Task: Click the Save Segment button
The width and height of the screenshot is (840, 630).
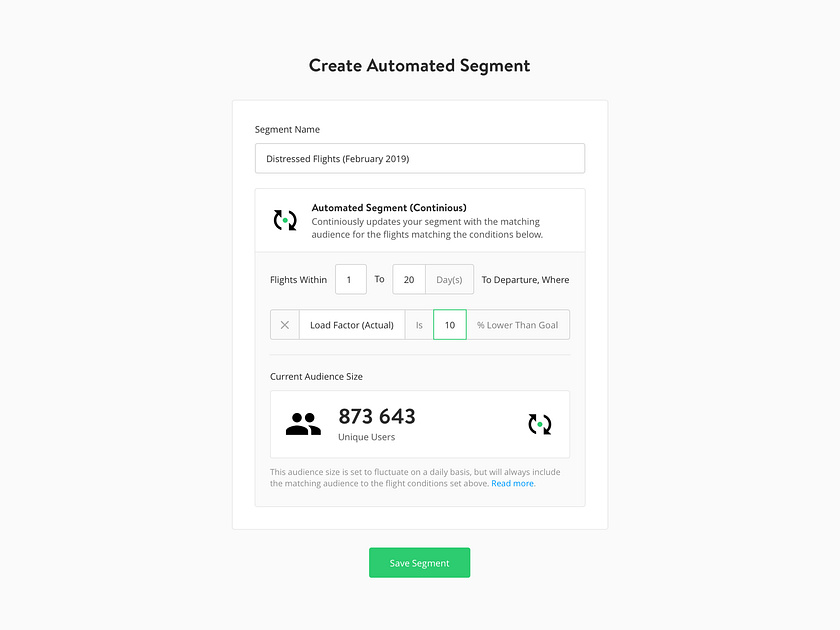Action: [x=419, y=562]
